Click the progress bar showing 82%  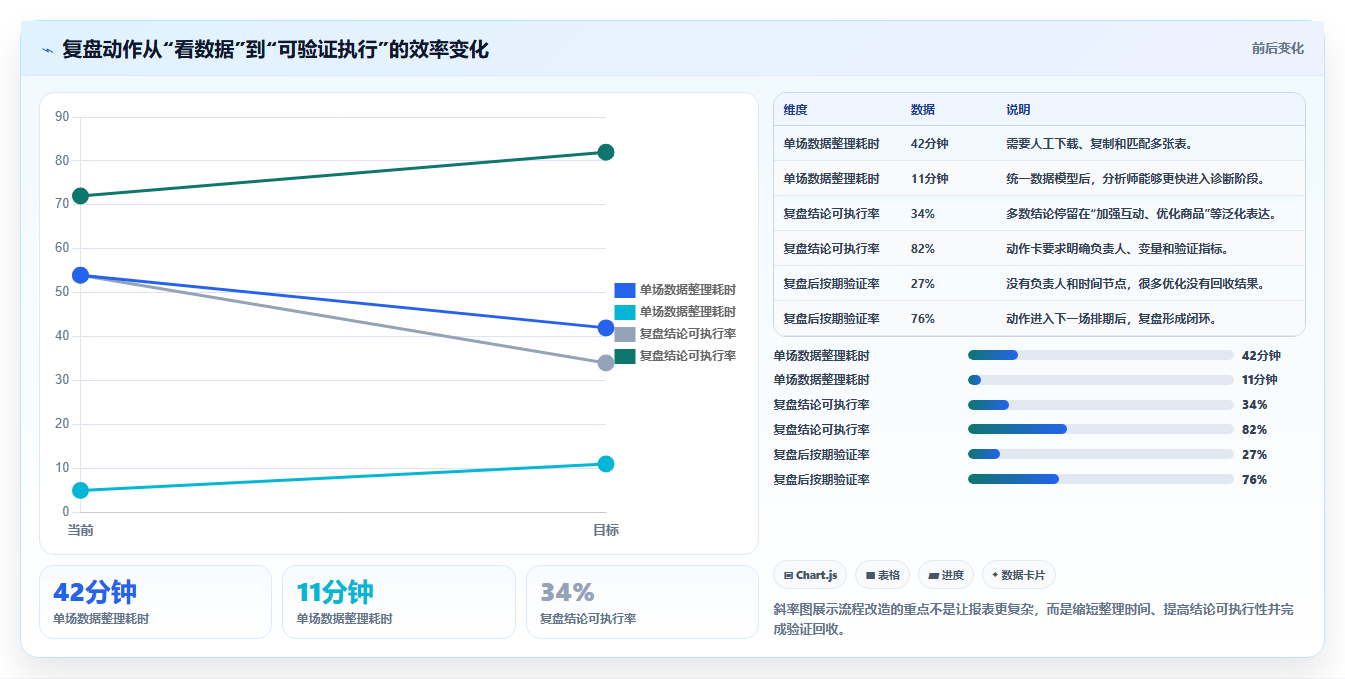(x=1101, y=430)
